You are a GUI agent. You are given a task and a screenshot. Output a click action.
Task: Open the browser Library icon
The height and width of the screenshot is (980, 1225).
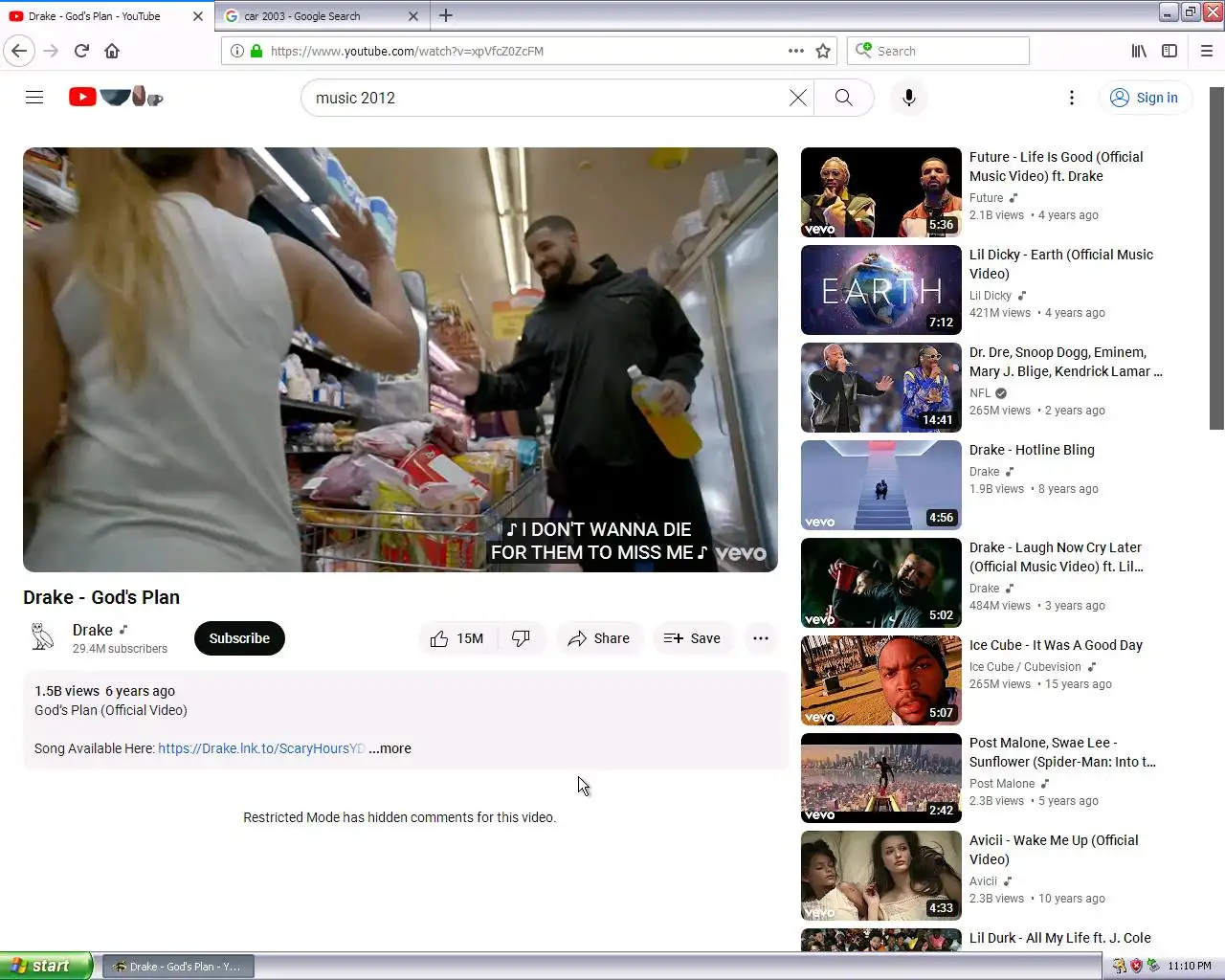coord(1139,51)
